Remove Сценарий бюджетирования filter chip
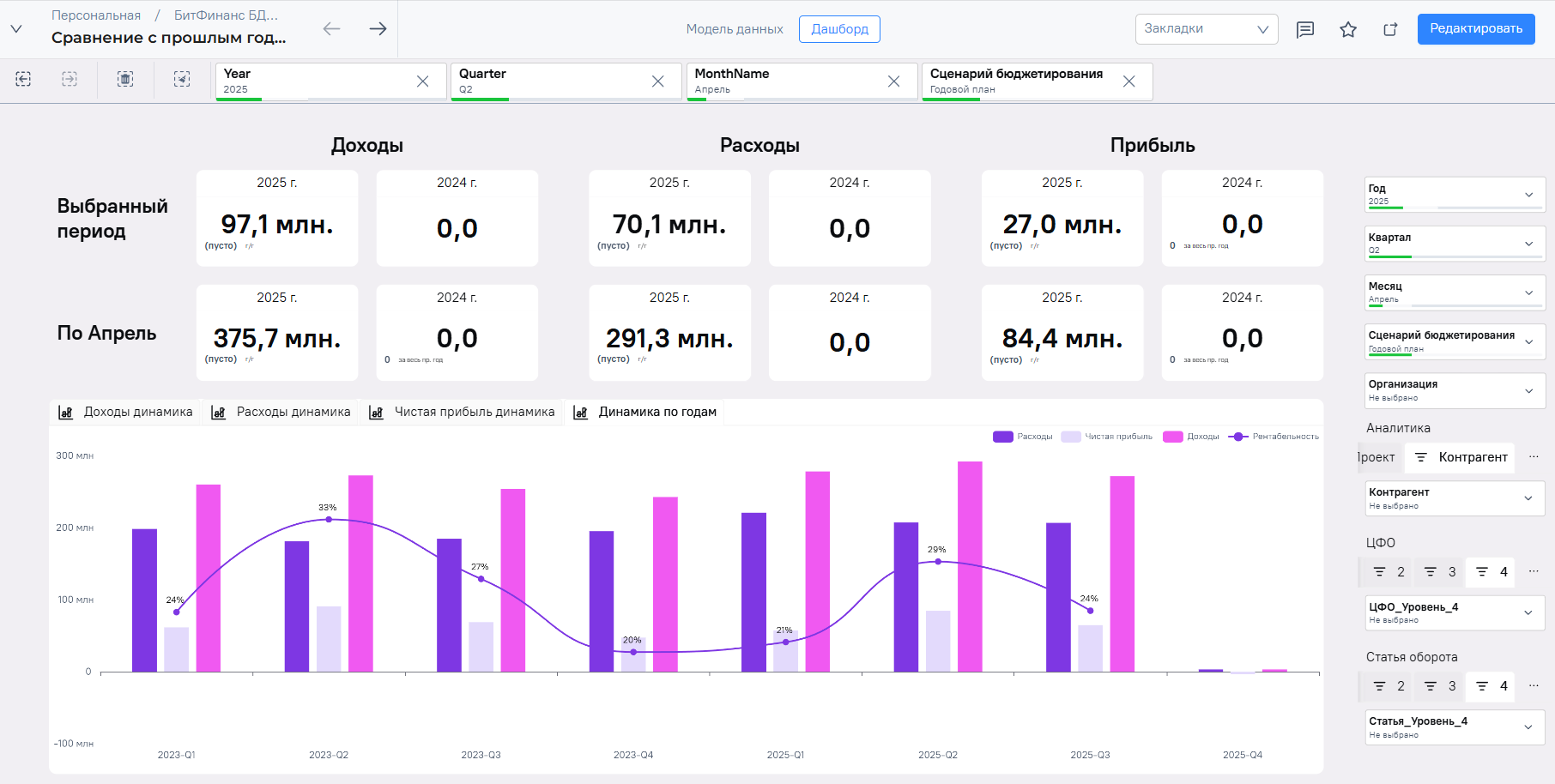The height and width of the screenshot is (784, 1555). (x=1129, y=81)
